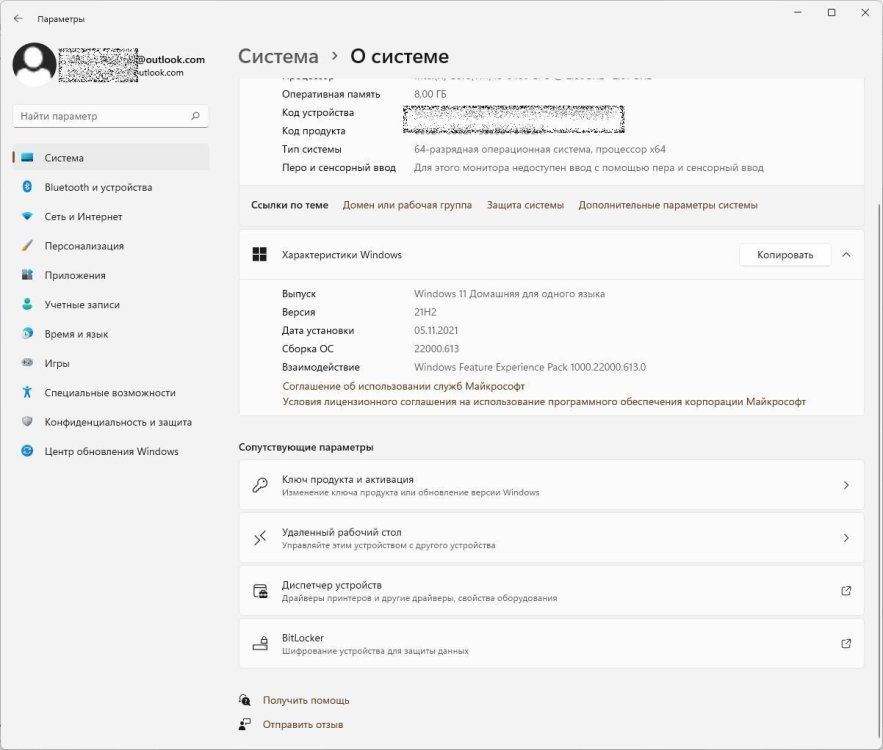Click the Приложения sidebar icon
The height and width of the screenshot is (750, 883).
[x=27, y=275]
